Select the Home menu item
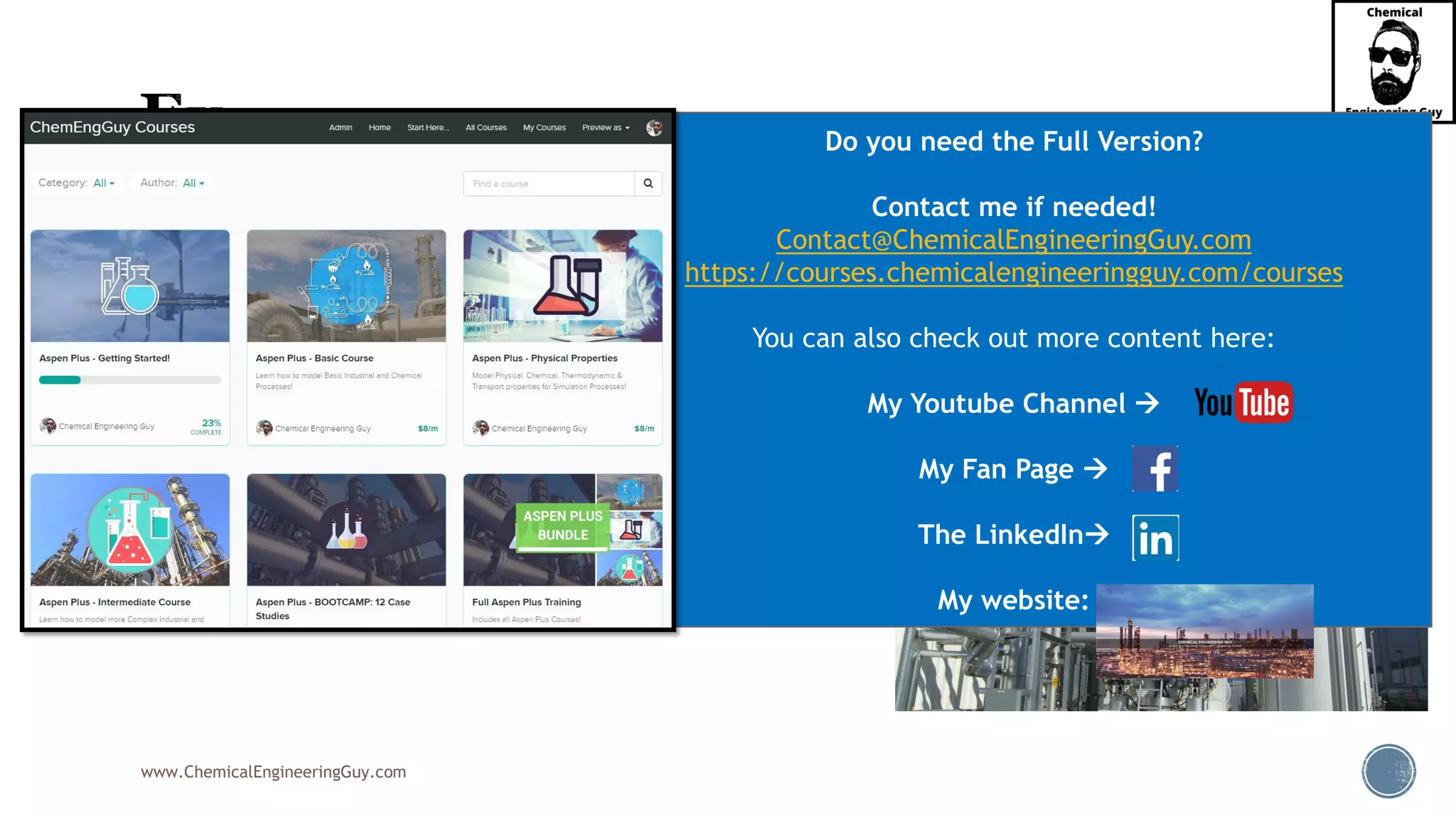 click(x=380, y=128)
